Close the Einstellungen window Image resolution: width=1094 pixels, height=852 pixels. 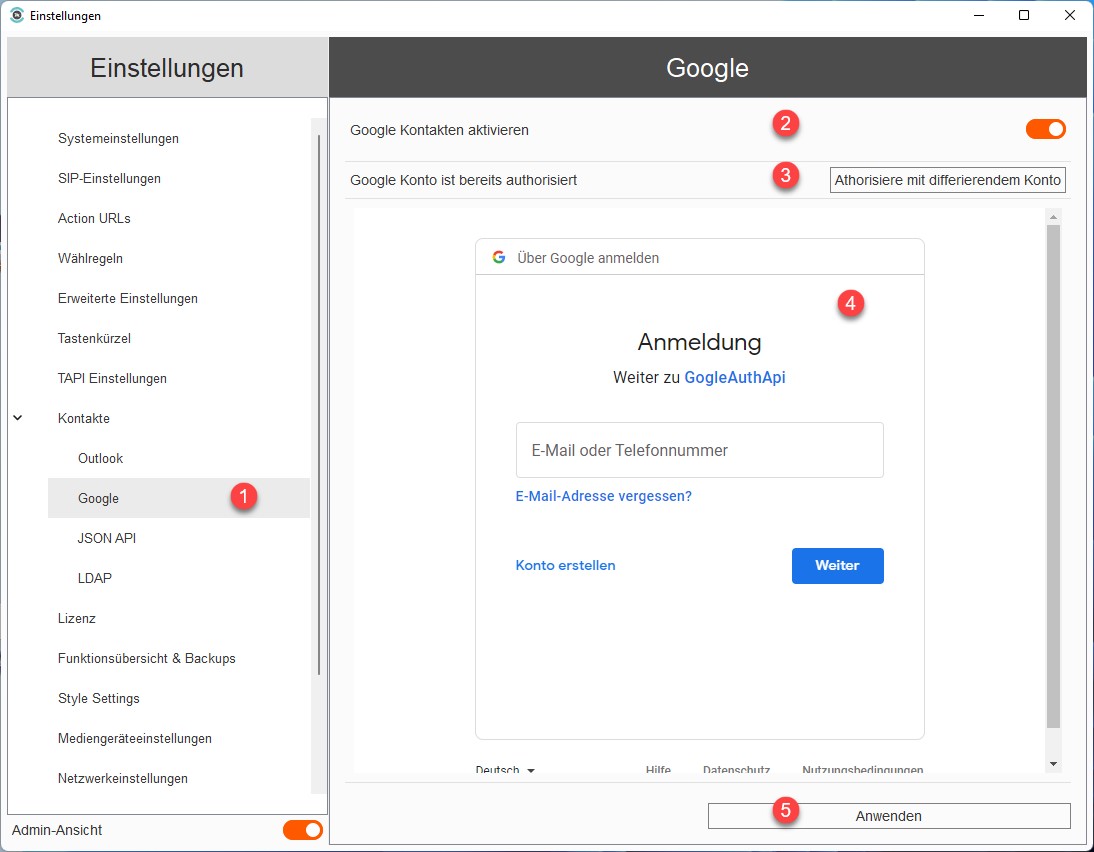click(1070, 15)
